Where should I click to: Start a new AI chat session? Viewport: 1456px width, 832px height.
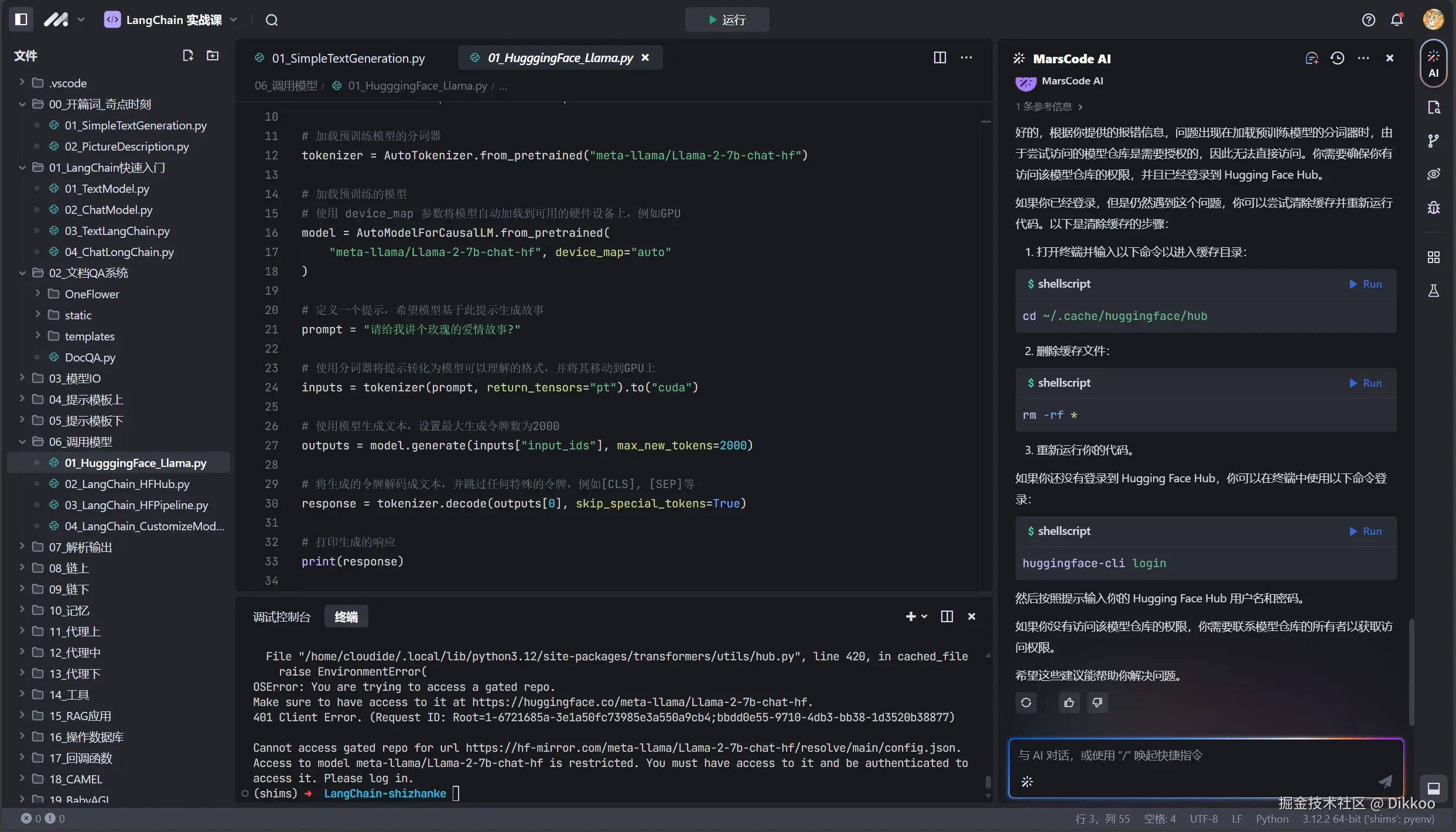[x=1311, y=58]
